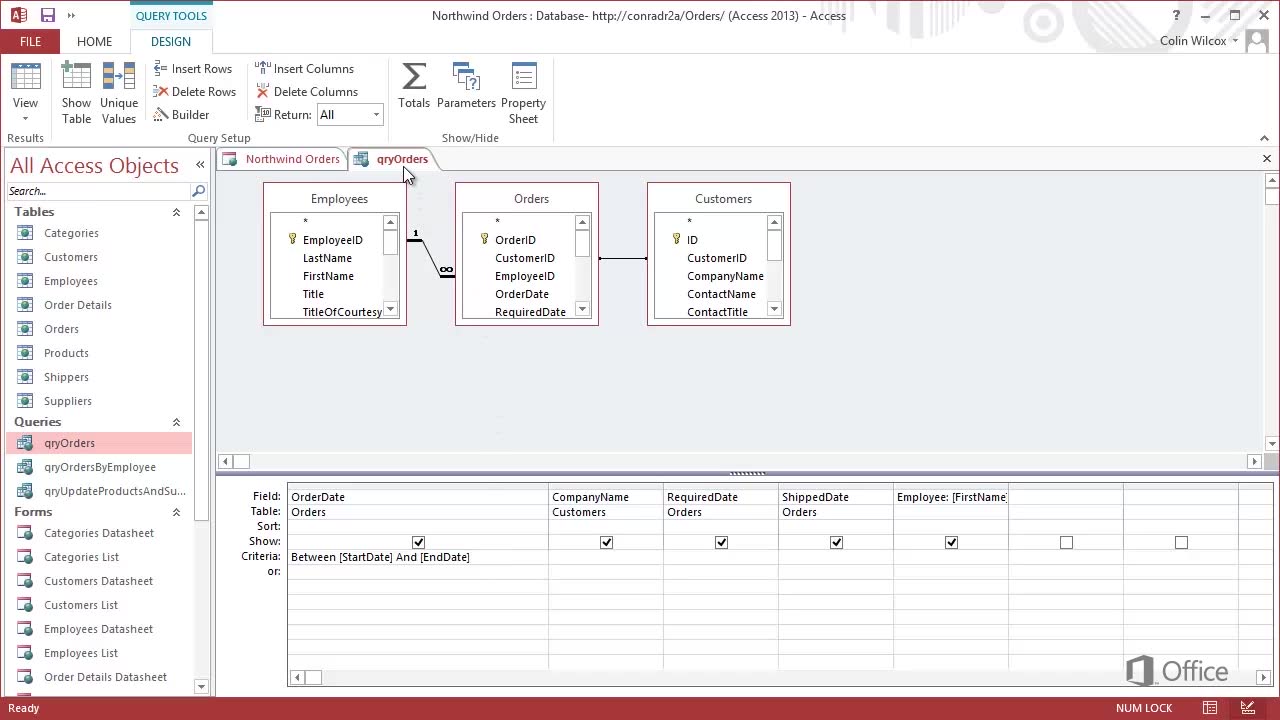Select the Categories table

pyautogui.click(x=98, y=233)
